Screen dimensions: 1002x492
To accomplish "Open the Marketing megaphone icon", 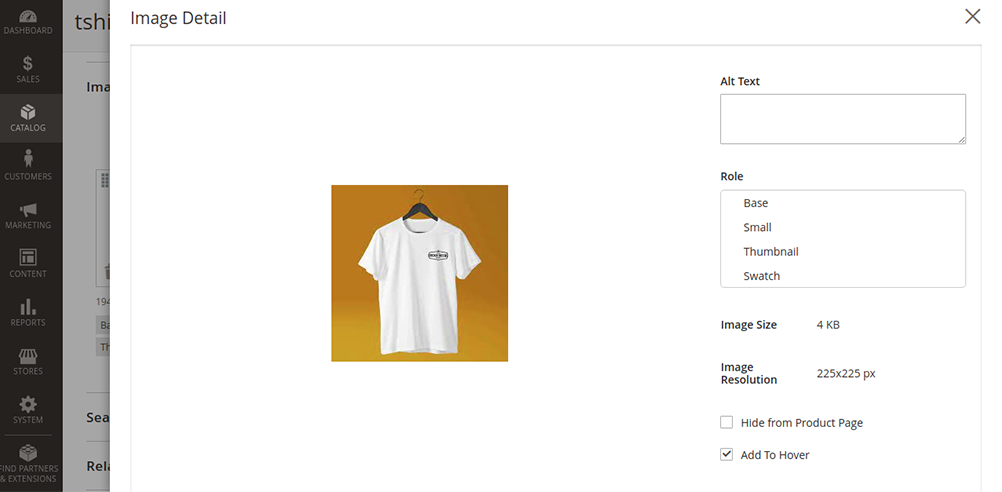I will (x=28, y=209).
